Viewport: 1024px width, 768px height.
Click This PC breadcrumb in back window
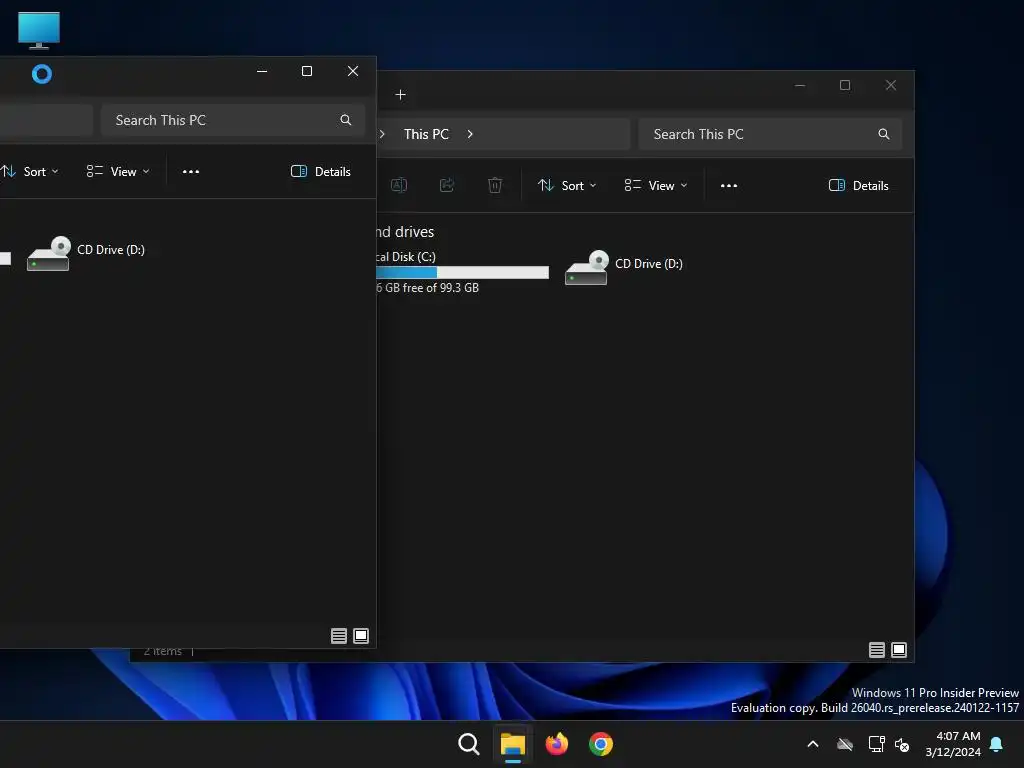point(426,134)
